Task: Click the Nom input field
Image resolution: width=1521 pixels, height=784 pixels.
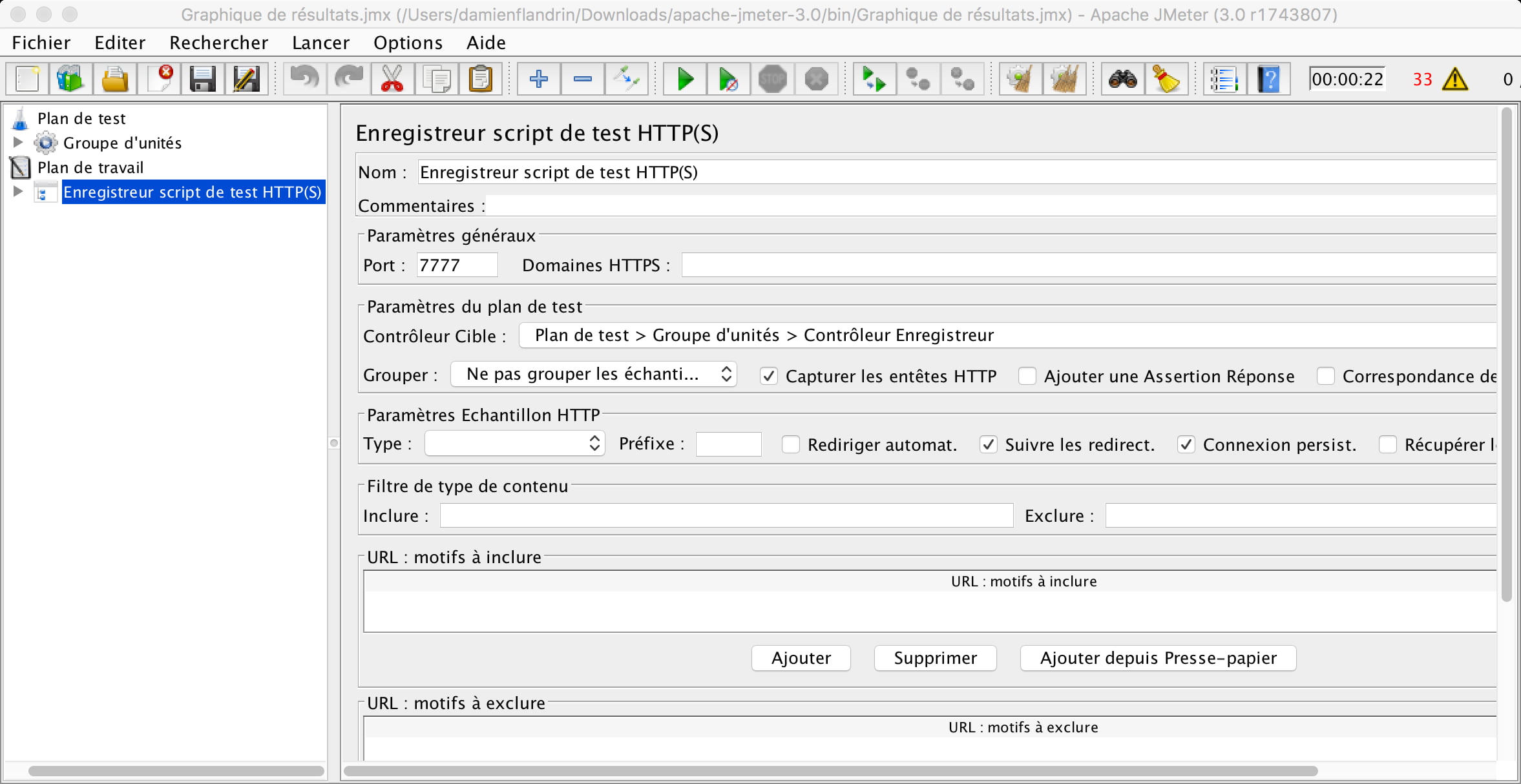Action: (x=957, y=172)
